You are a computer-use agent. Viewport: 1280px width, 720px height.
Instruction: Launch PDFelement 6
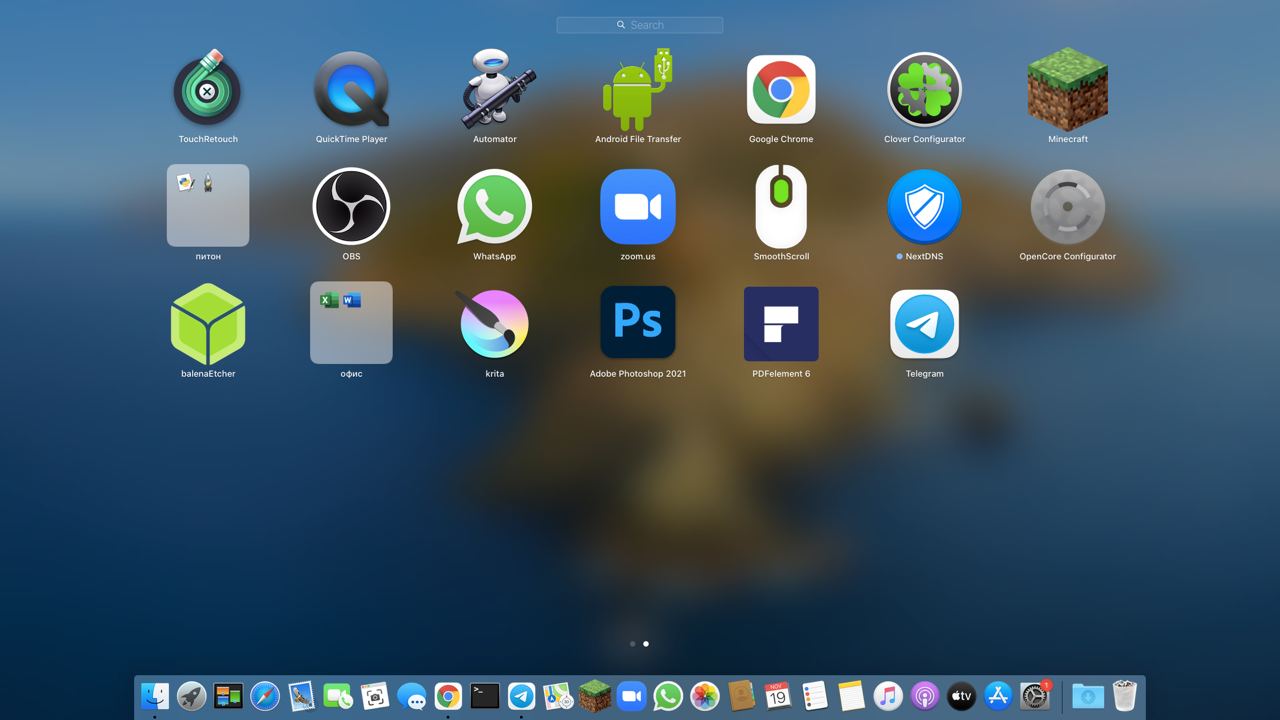(781, 324)
